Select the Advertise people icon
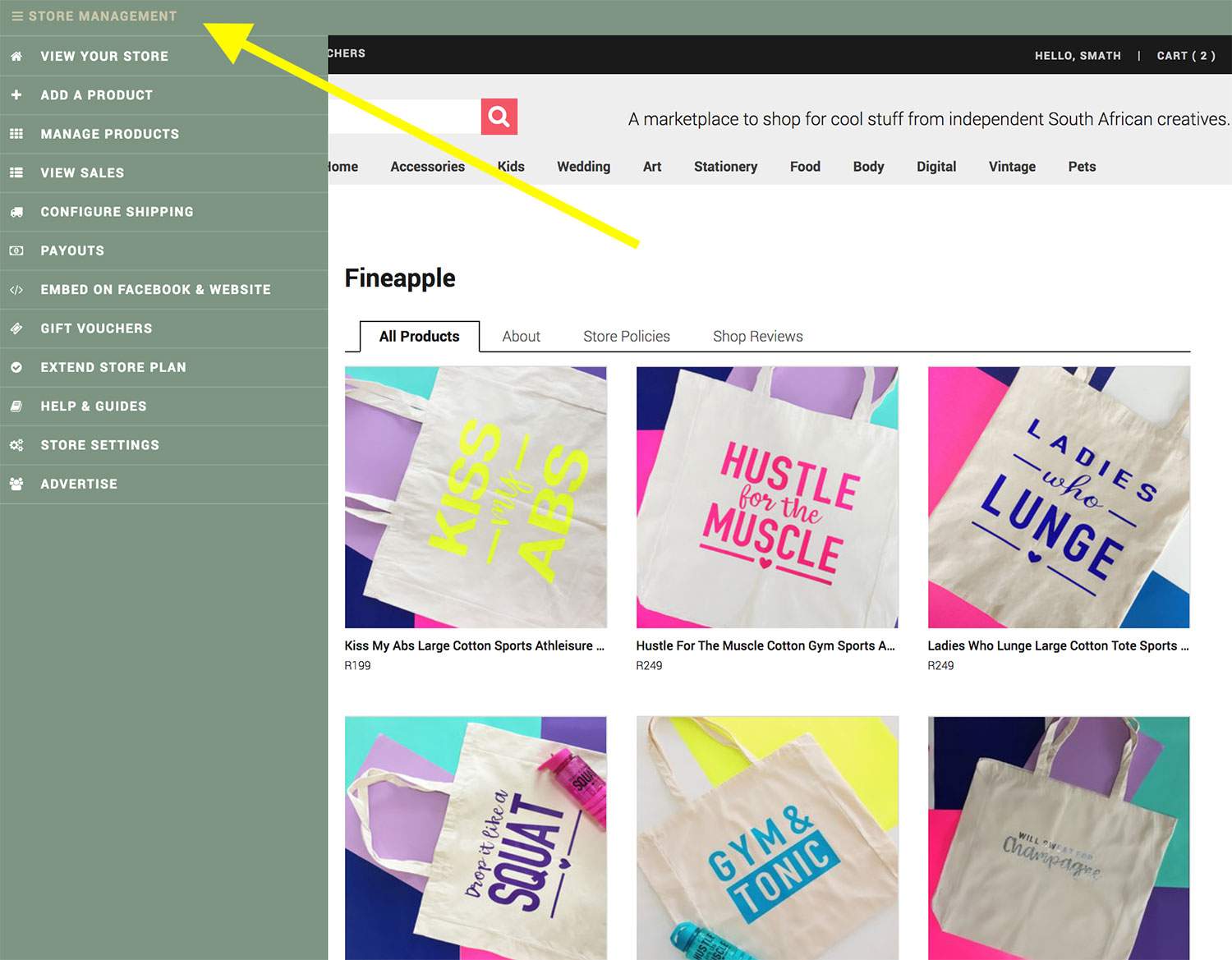The image size is (1232, 960). point(16,484)
